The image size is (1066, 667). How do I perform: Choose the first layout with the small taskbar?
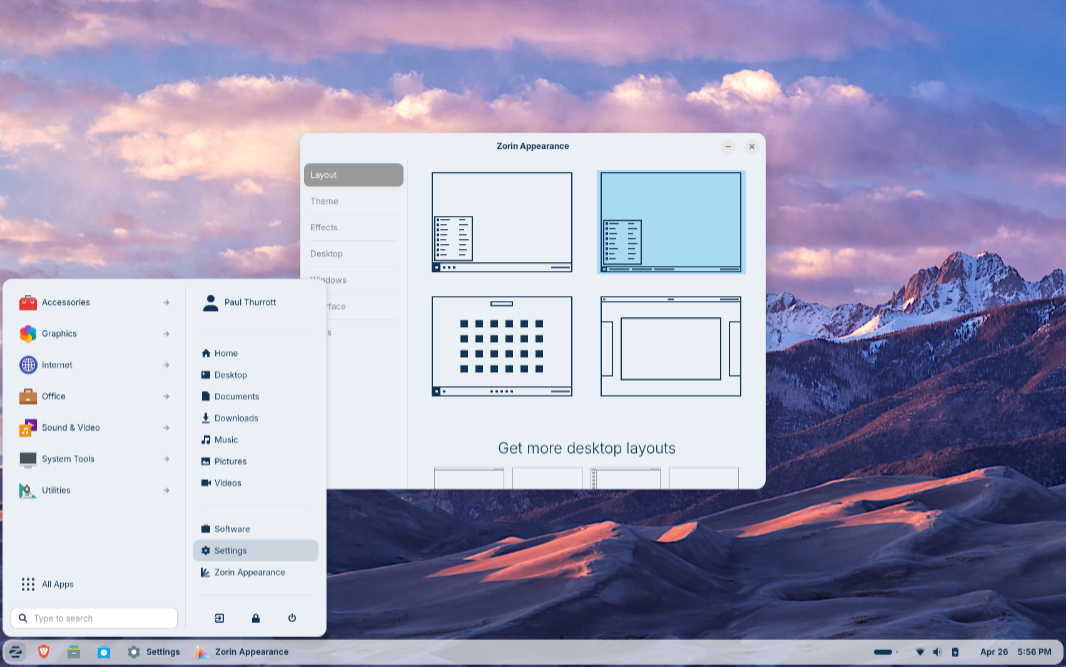coord(502,222)
